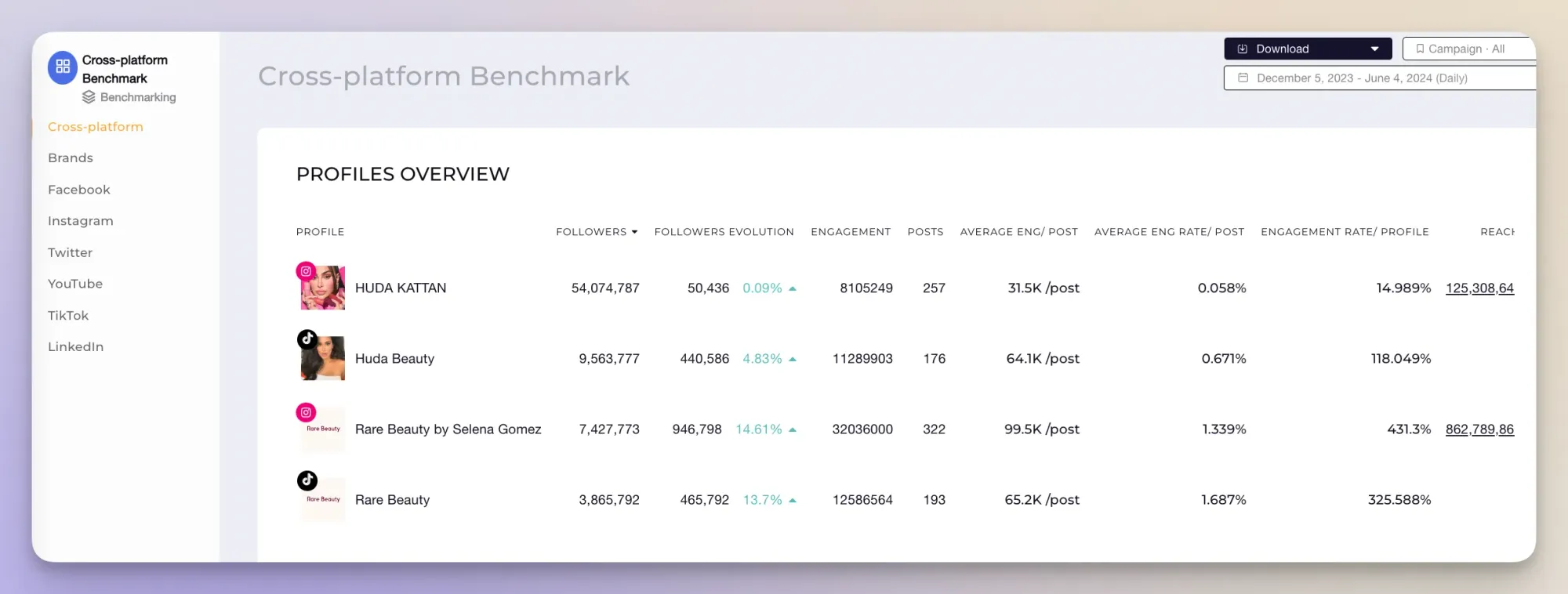Switch to Twitter in sidebar
The image size is (1568, 594).
(71, 252)
